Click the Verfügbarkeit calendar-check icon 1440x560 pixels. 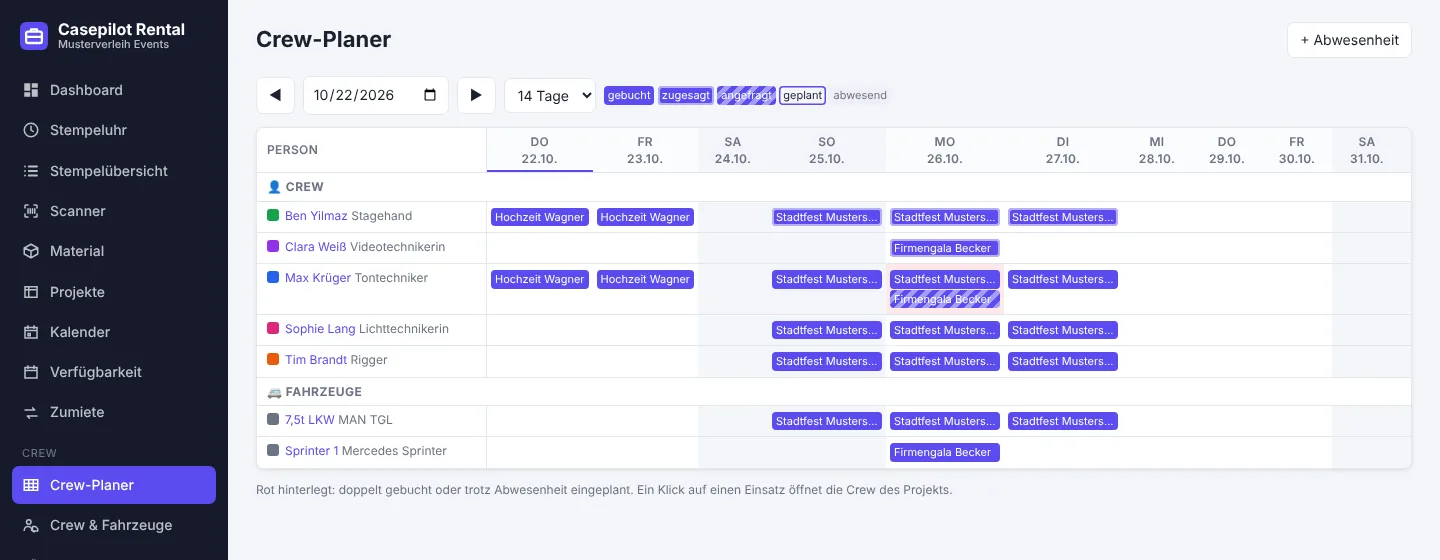click(x=31, y=372)
